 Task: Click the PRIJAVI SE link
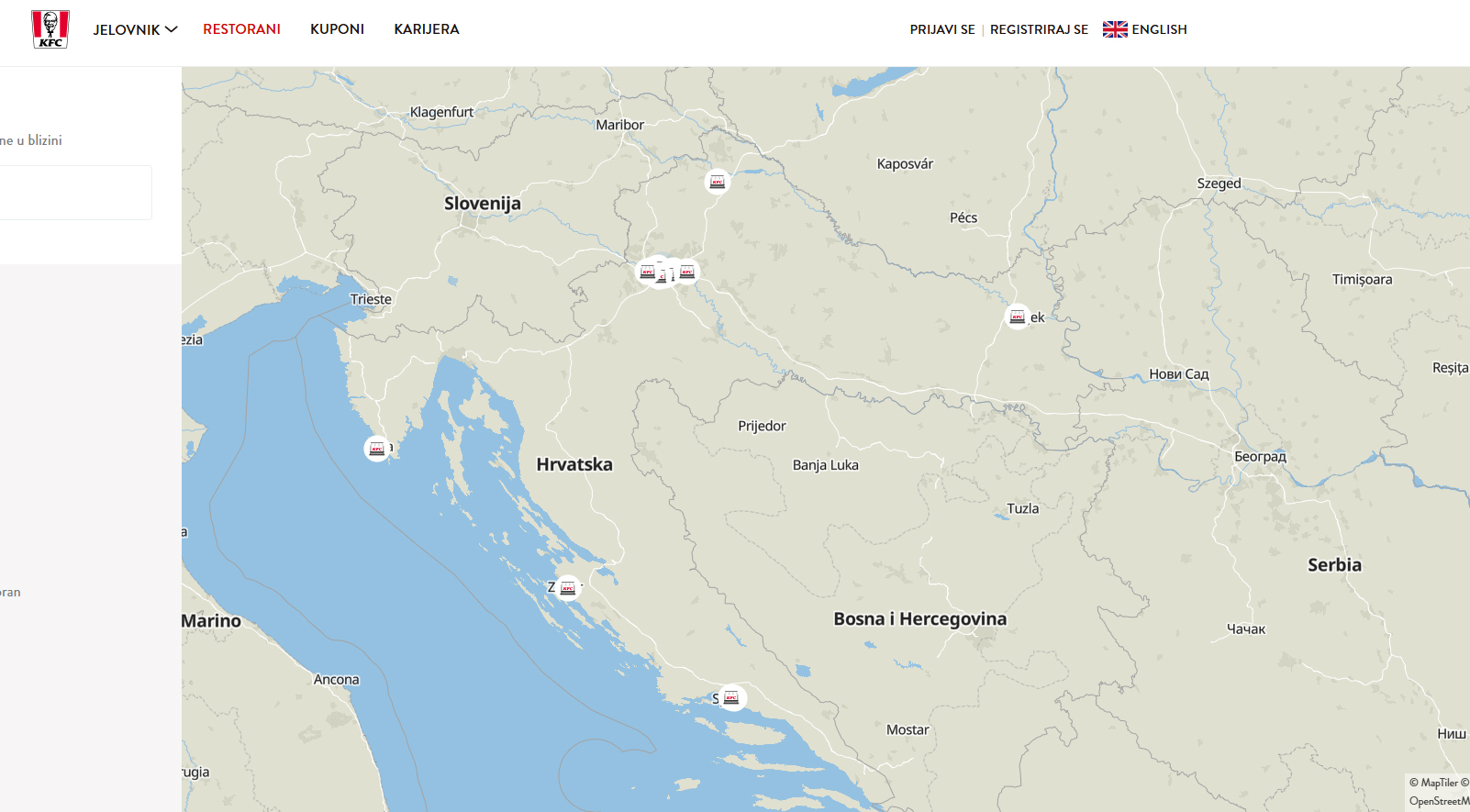click(941, 29)
